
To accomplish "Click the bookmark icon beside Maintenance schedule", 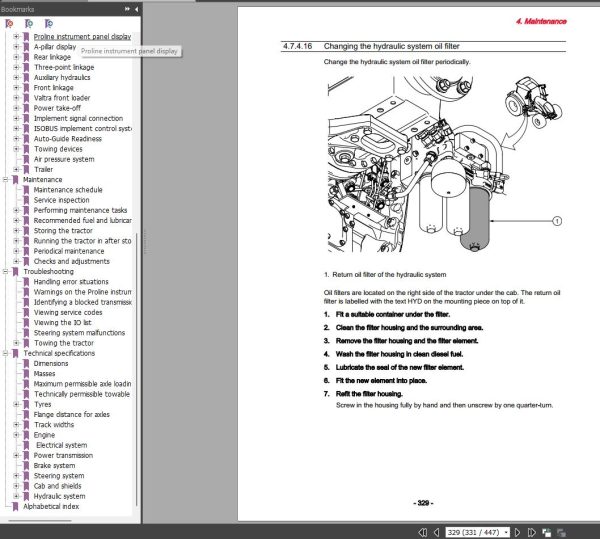I will tap(26, 190).
